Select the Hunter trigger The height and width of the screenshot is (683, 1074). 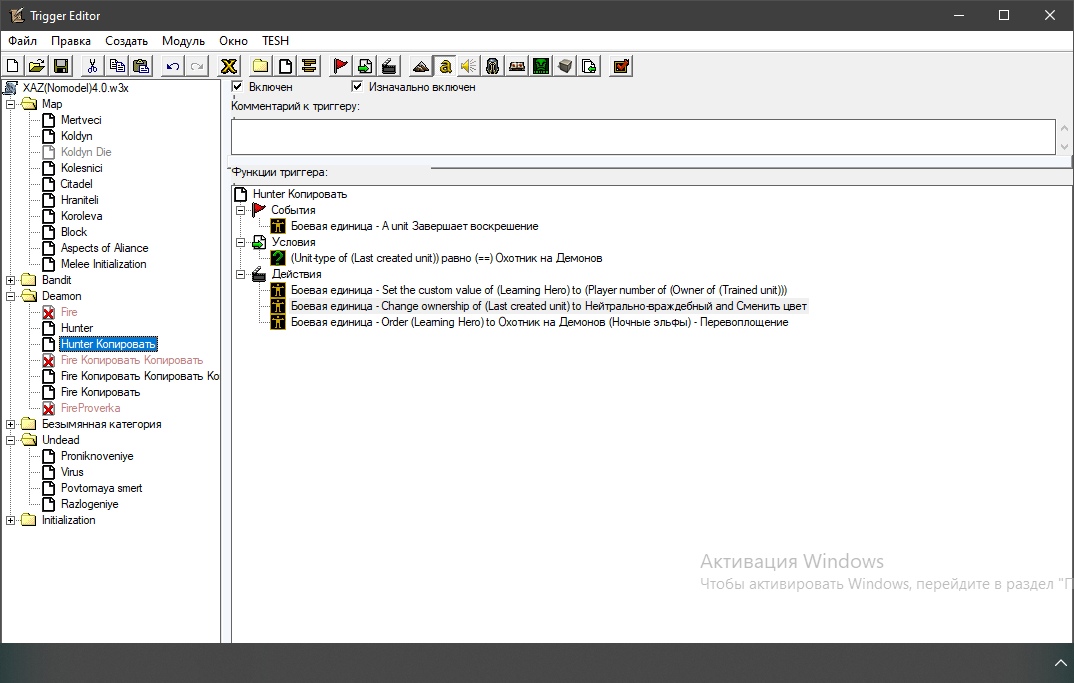[x=77, y=328]
